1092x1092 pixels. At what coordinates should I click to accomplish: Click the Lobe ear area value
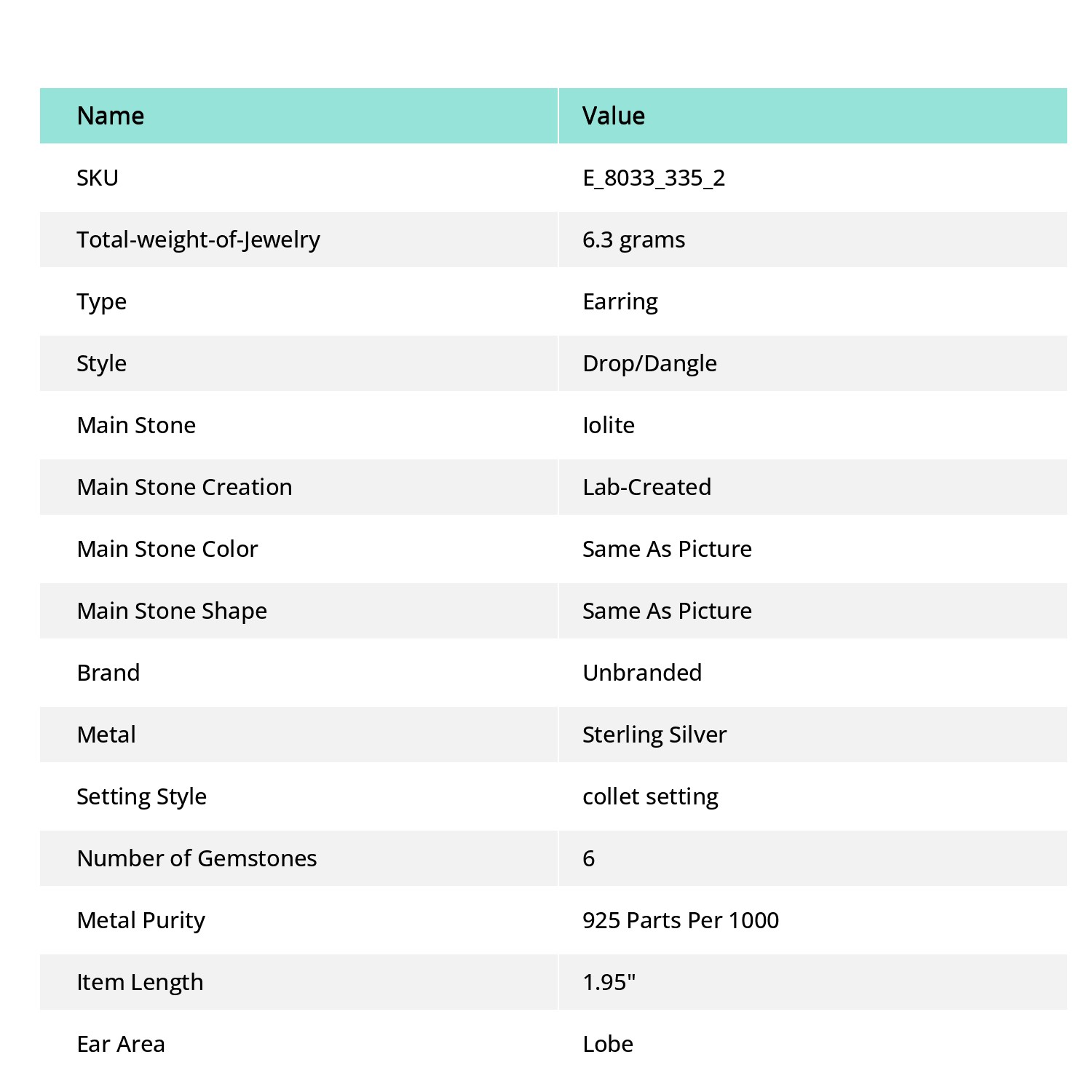pos(608,1044)
